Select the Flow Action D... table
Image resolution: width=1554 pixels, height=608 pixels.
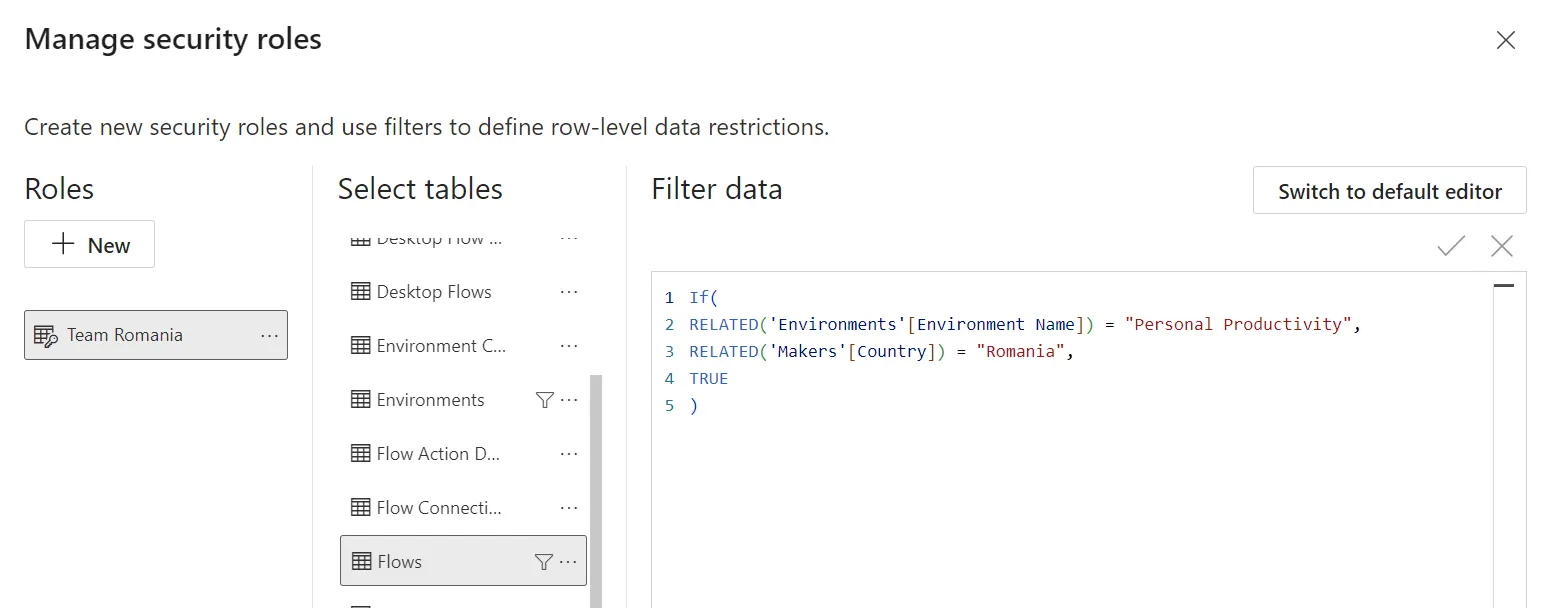pos(463,454)
